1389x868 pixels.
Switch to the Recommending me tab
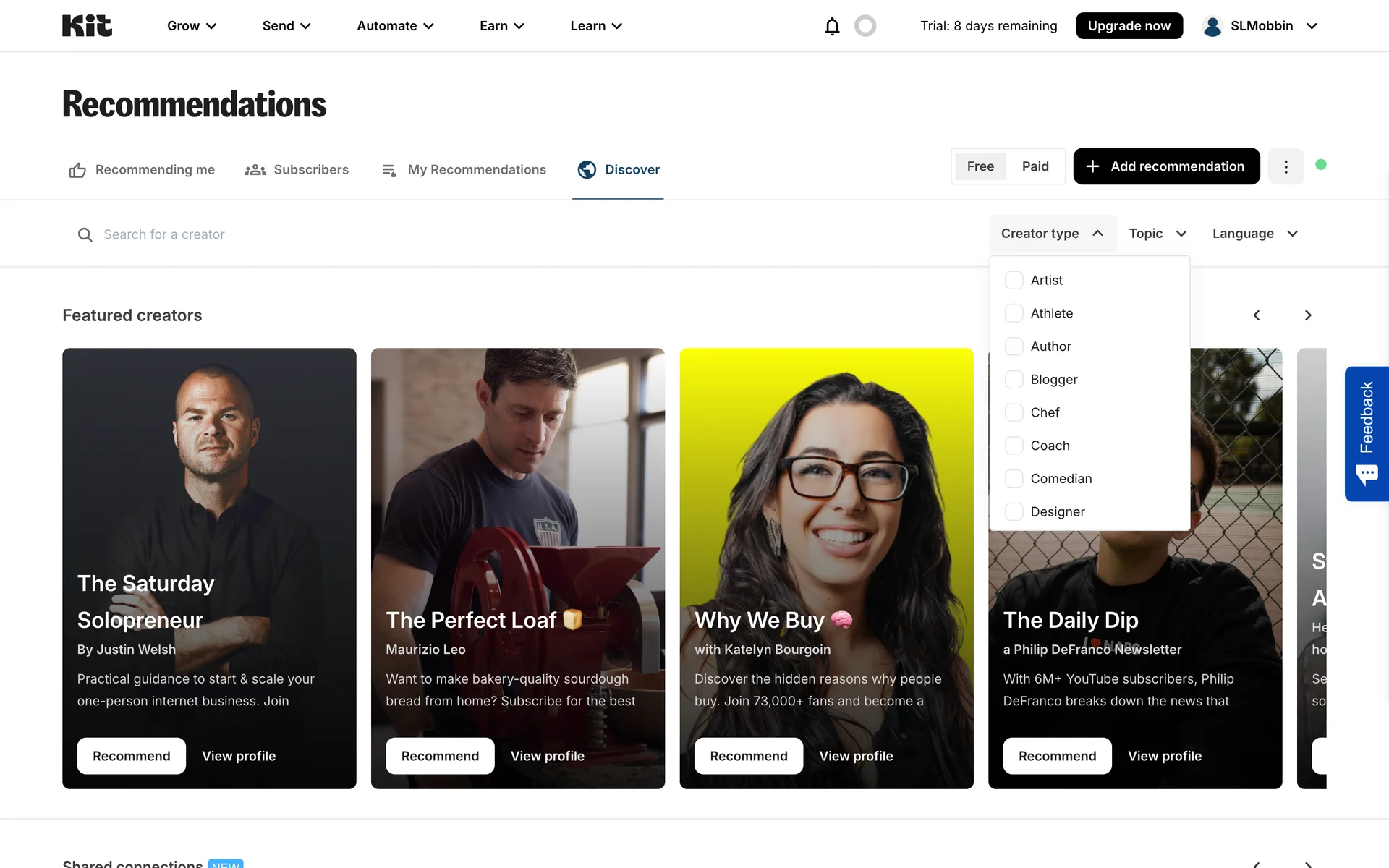pyautogui.click(x=142, y=169)
